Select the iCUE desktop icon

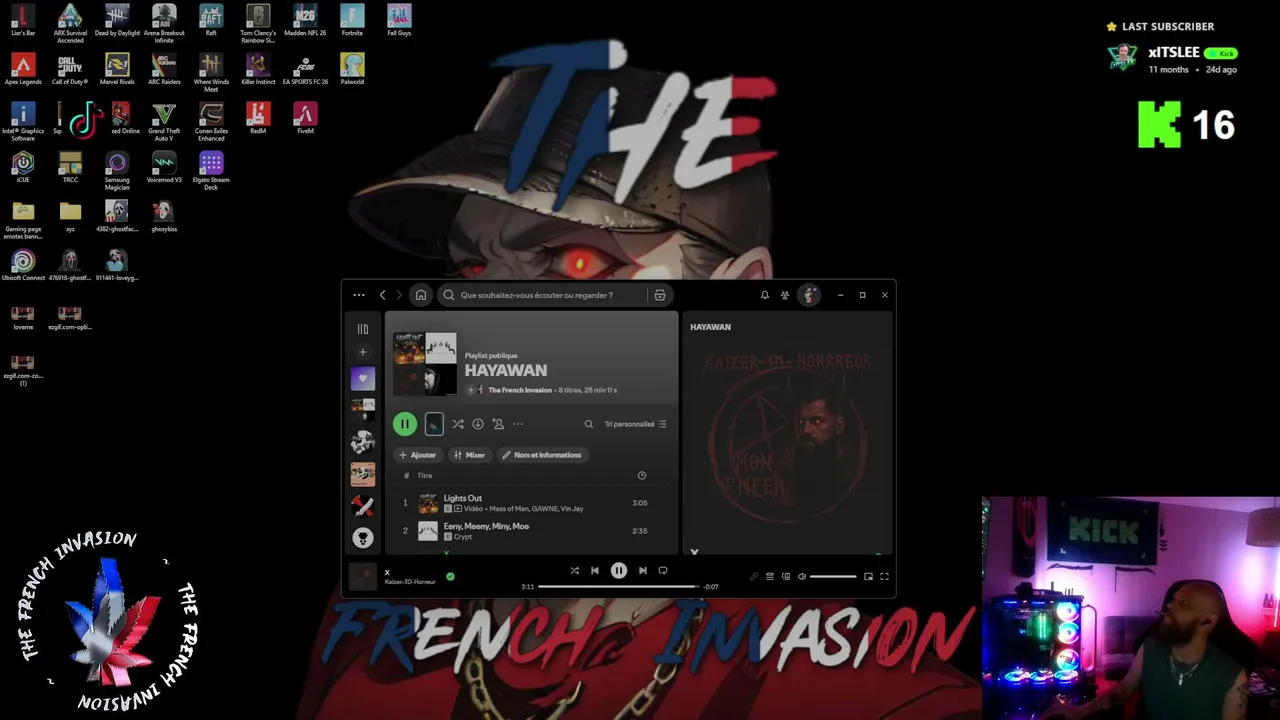pyautogui.click(x=23, y=167)
